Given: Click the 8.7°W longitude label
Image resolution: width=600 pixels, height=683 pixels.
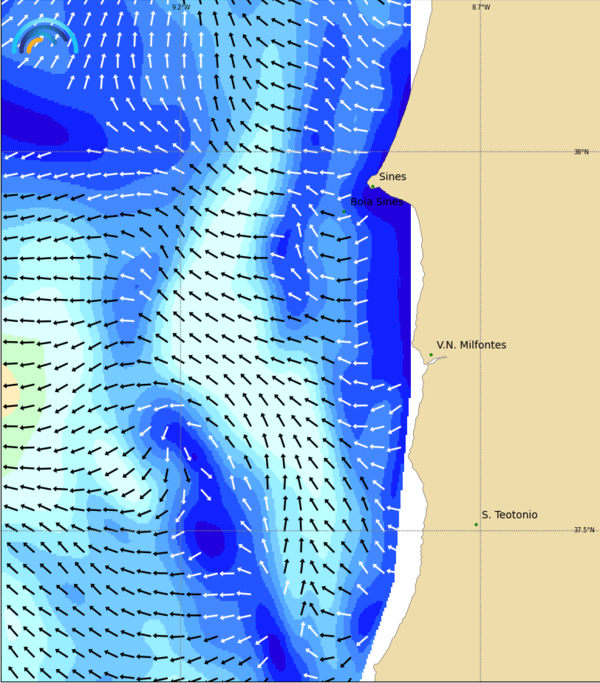Looking at the screenshot, I should pyautogui.click(x=481, y=7).
